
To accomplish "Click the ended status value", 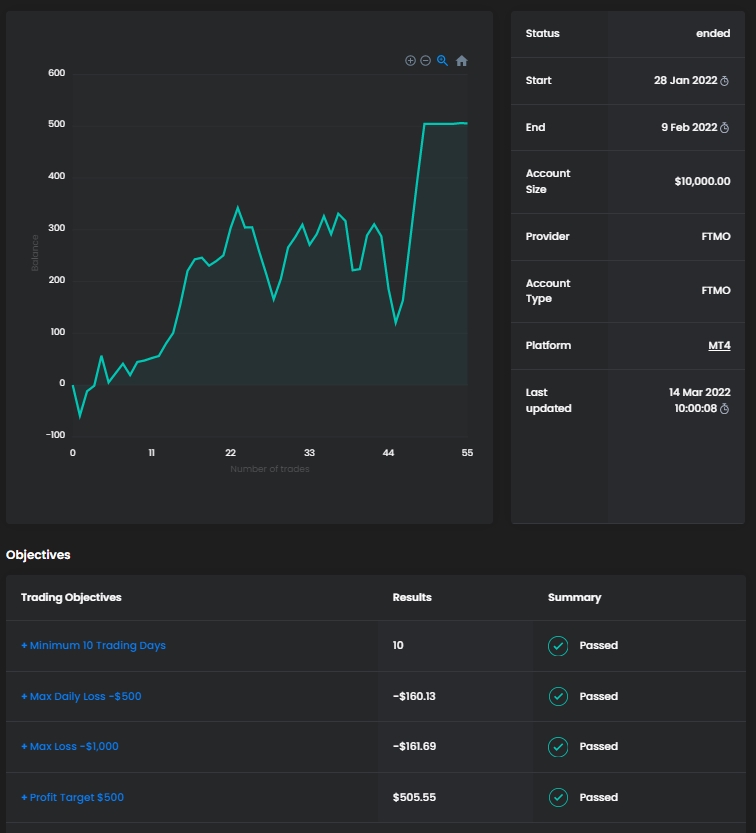I will point(713,33).
